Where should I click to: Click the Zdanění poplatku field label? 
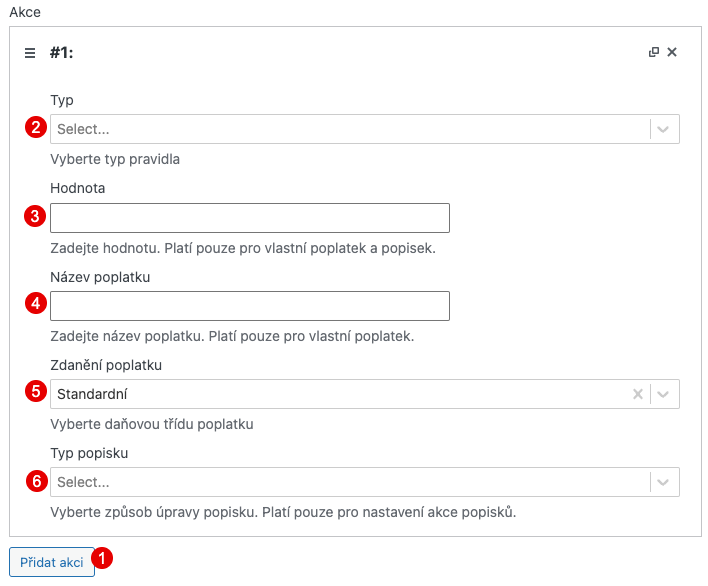click(106, 365)
